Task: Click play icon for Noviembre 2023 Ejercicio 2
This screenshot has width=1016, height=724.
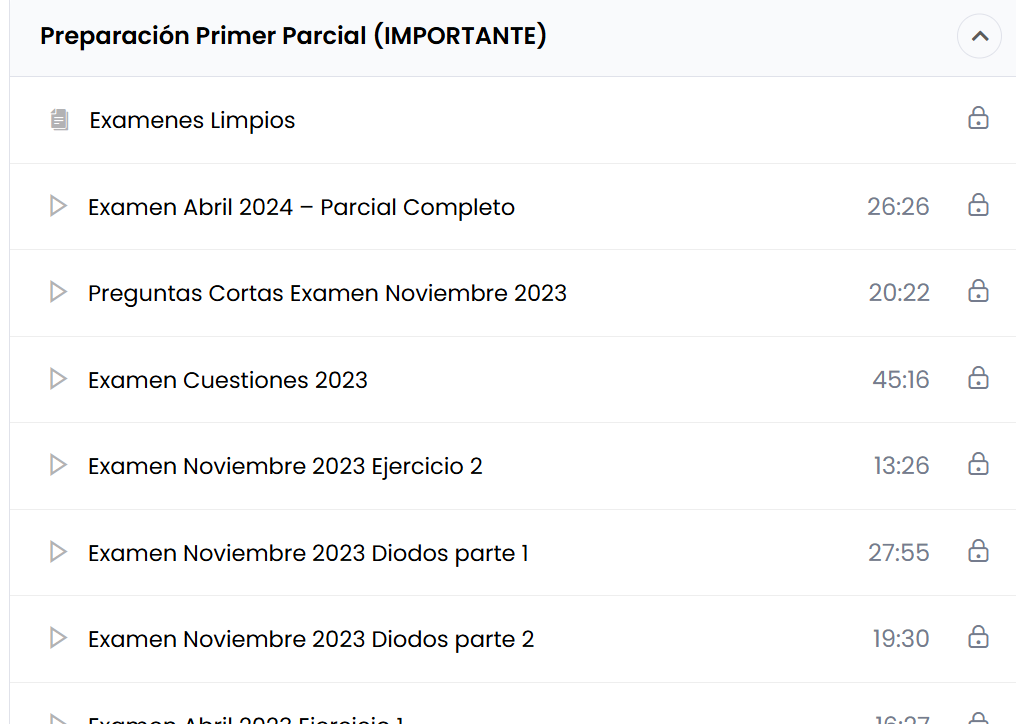Action: pos(58,465)
